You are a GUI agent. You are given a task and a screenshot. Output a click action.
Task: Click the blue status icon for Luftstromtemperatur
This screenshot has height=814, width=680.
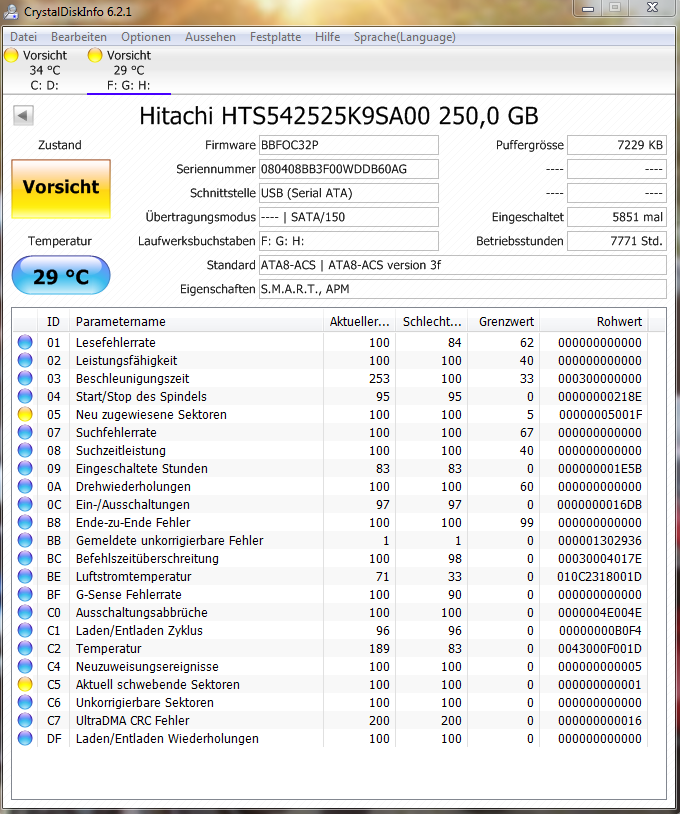(x=25, y=576)
